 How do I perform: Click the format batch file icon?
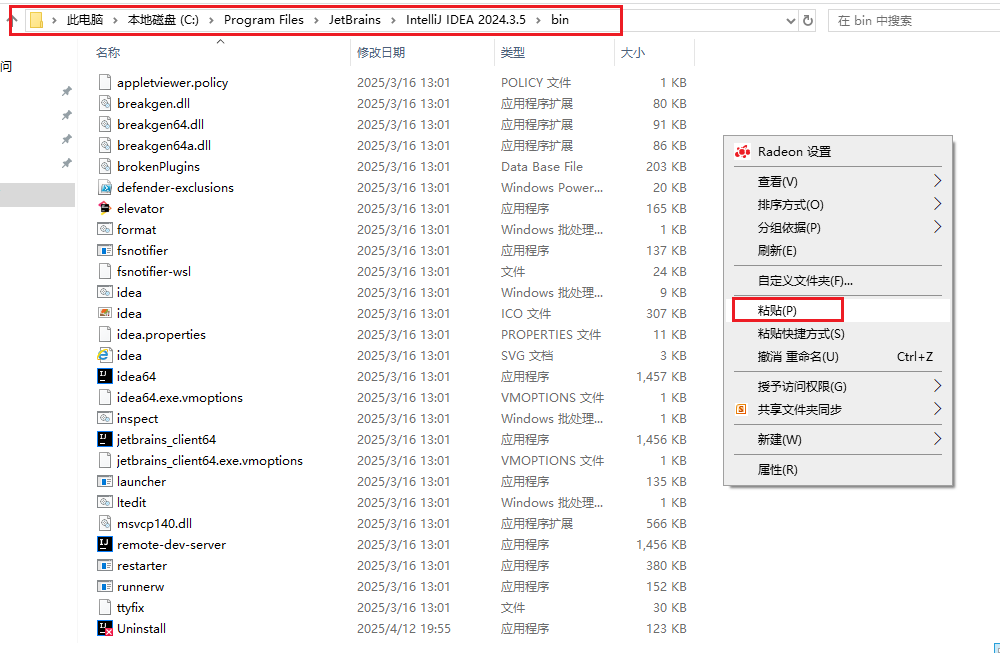coord(105,229)
